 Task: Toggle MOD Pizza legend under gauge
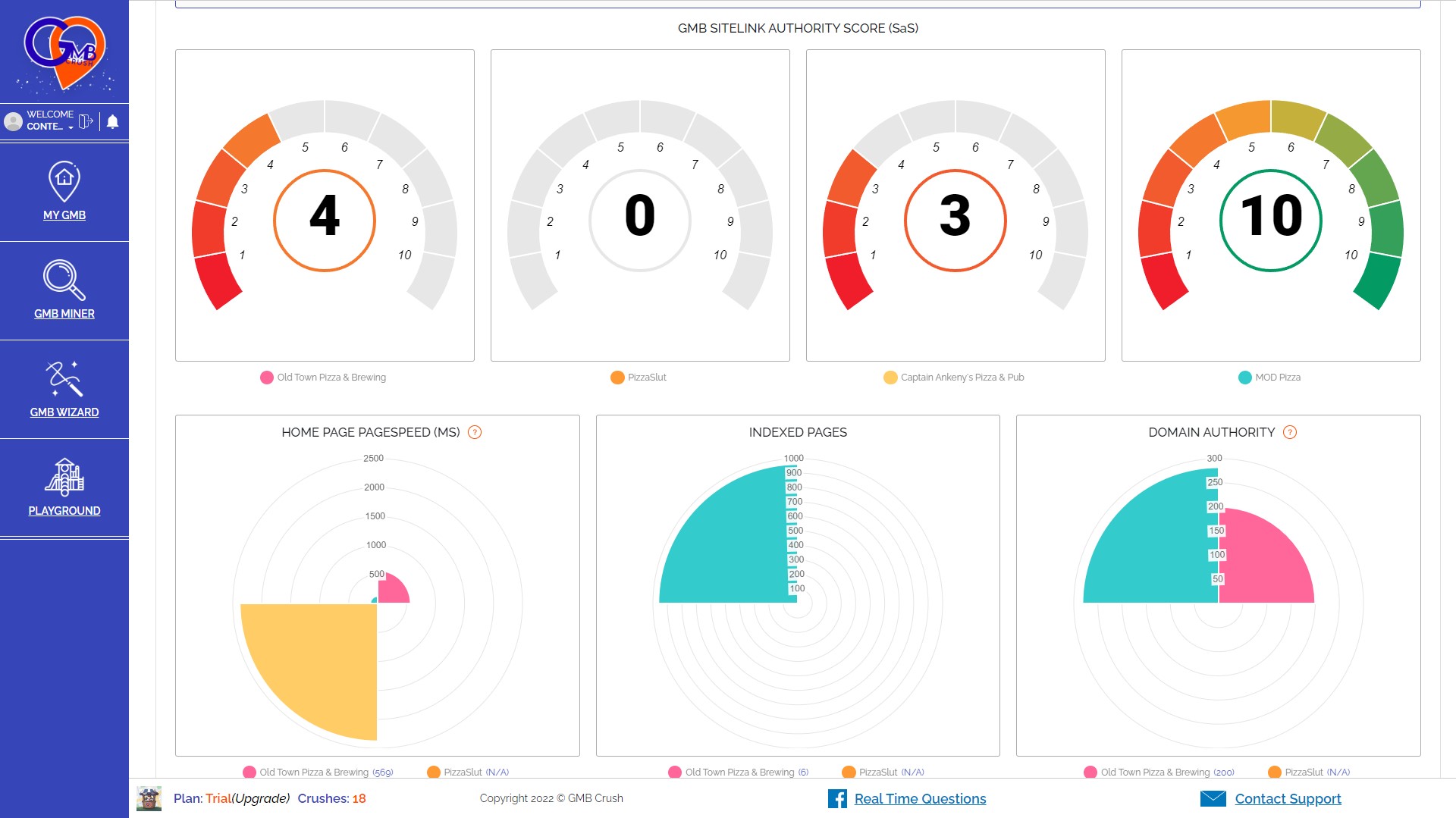1269,378
